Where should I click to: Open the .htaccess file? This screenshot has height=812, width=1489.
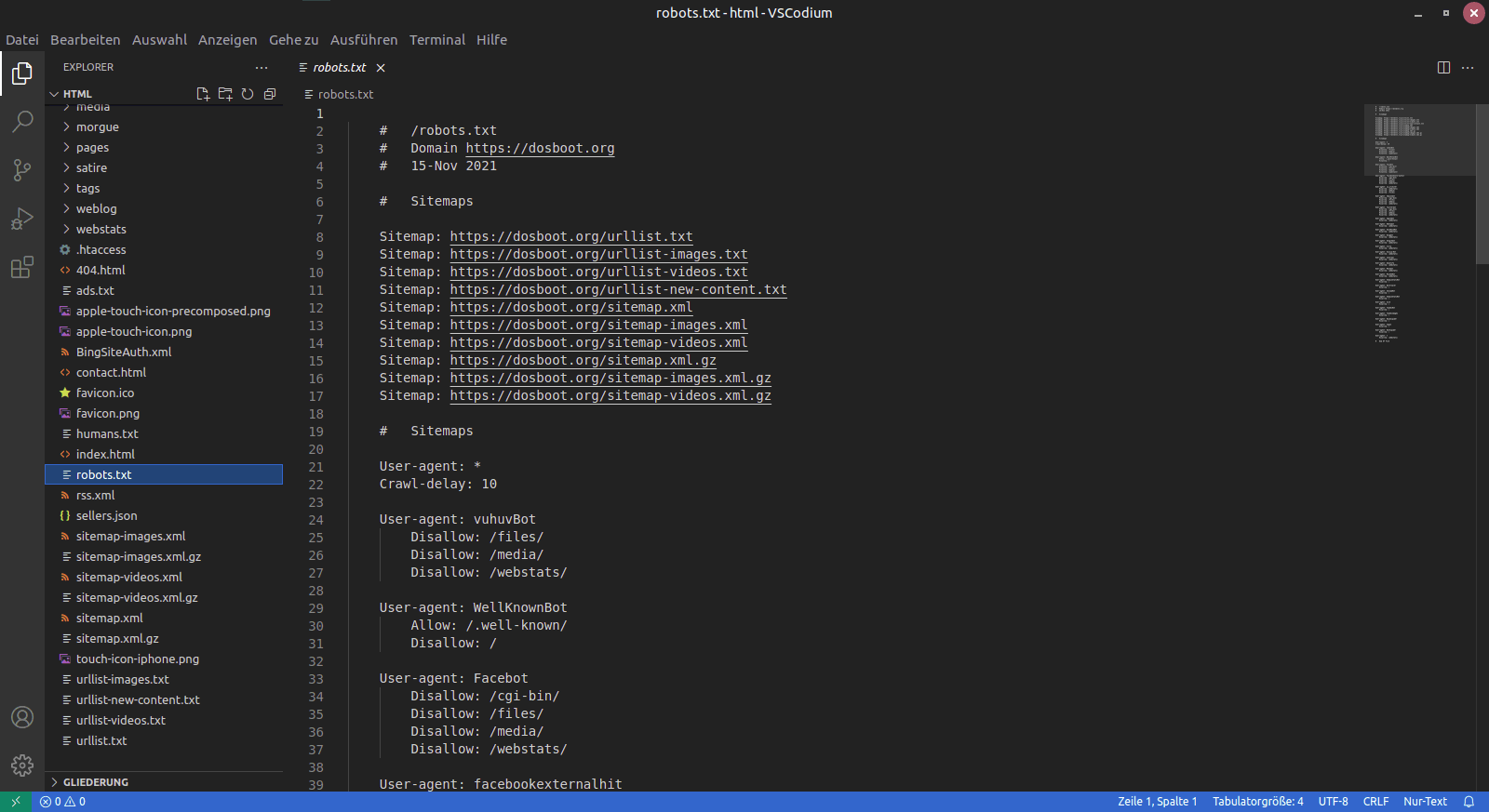pos(164,249)
